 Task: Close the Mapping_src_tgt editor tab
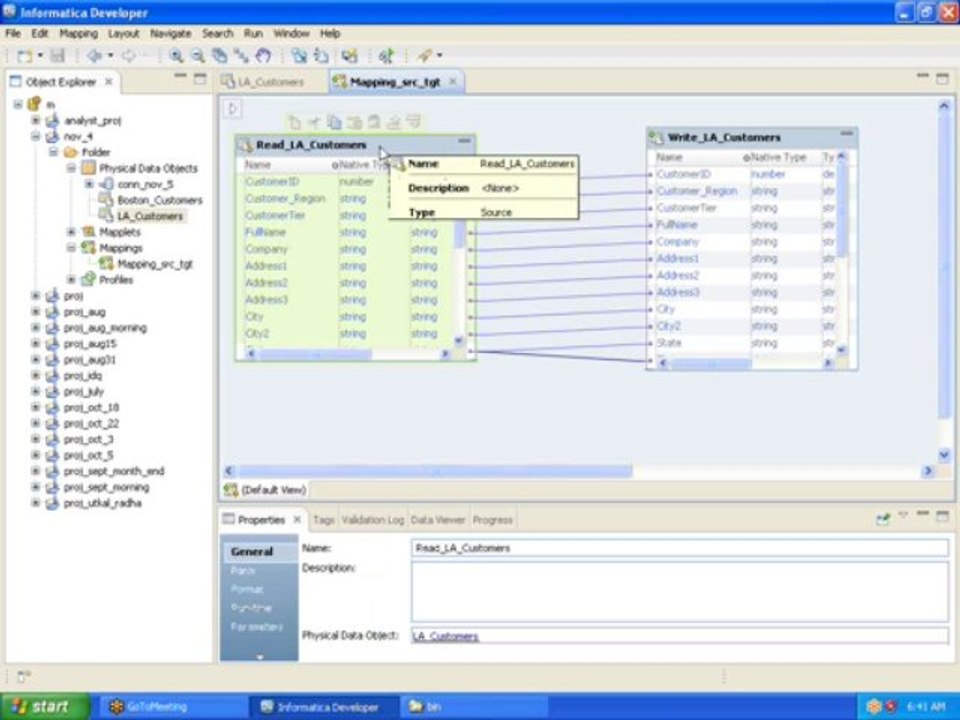(x=452, y=81)
